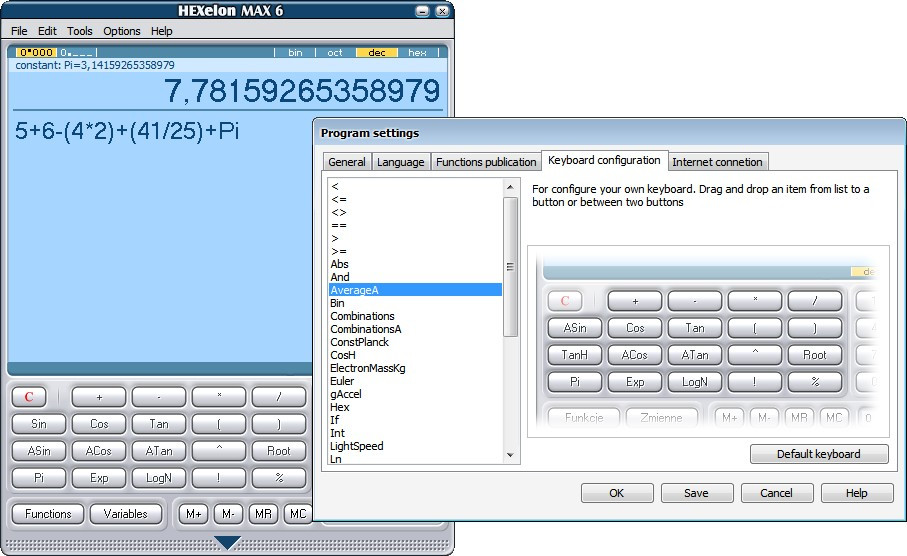Select AverageA in the function list

(415, 290)
